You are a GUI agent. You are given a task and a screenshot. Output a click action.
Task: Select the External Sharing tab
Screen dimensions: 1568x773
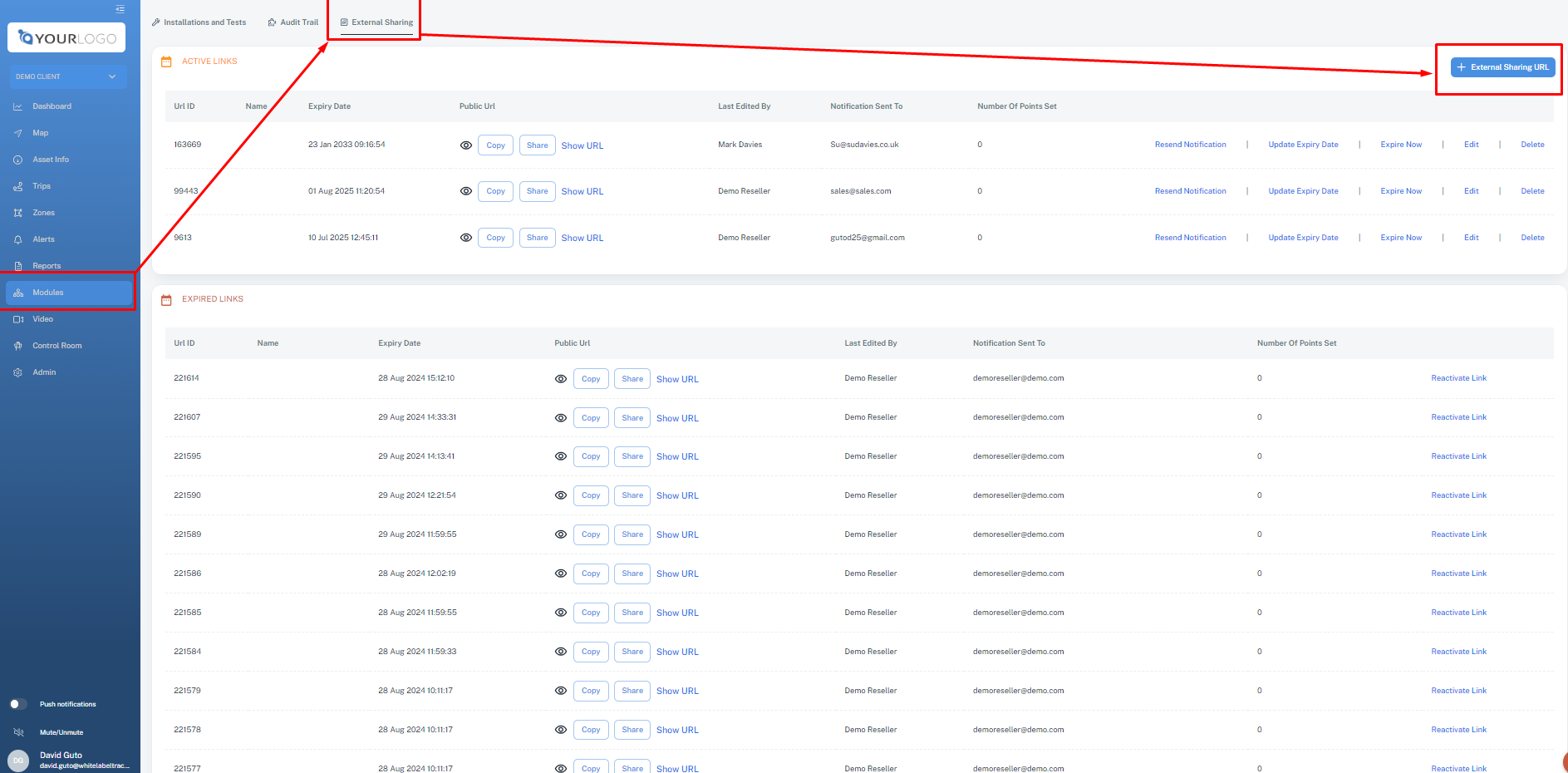coord(376,22)
